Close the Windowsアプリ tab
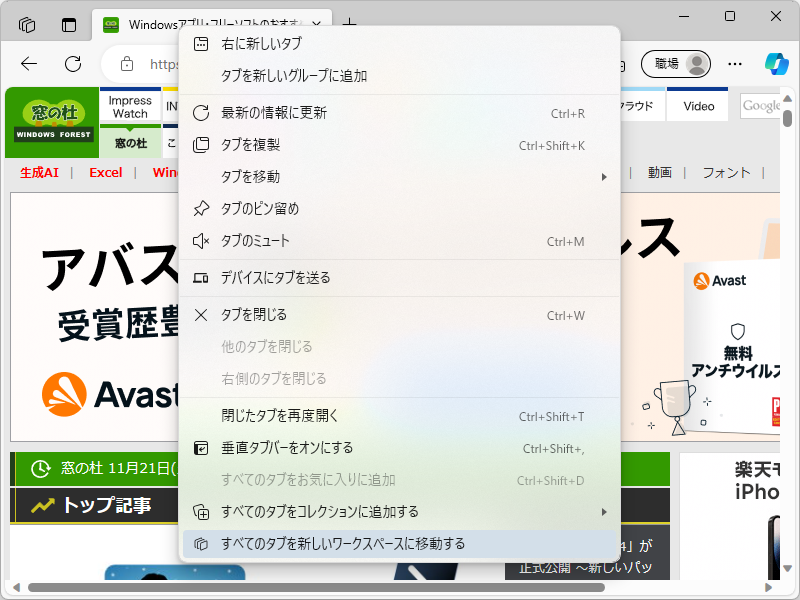The image size is (800, 600). click(x=316, y=24)
